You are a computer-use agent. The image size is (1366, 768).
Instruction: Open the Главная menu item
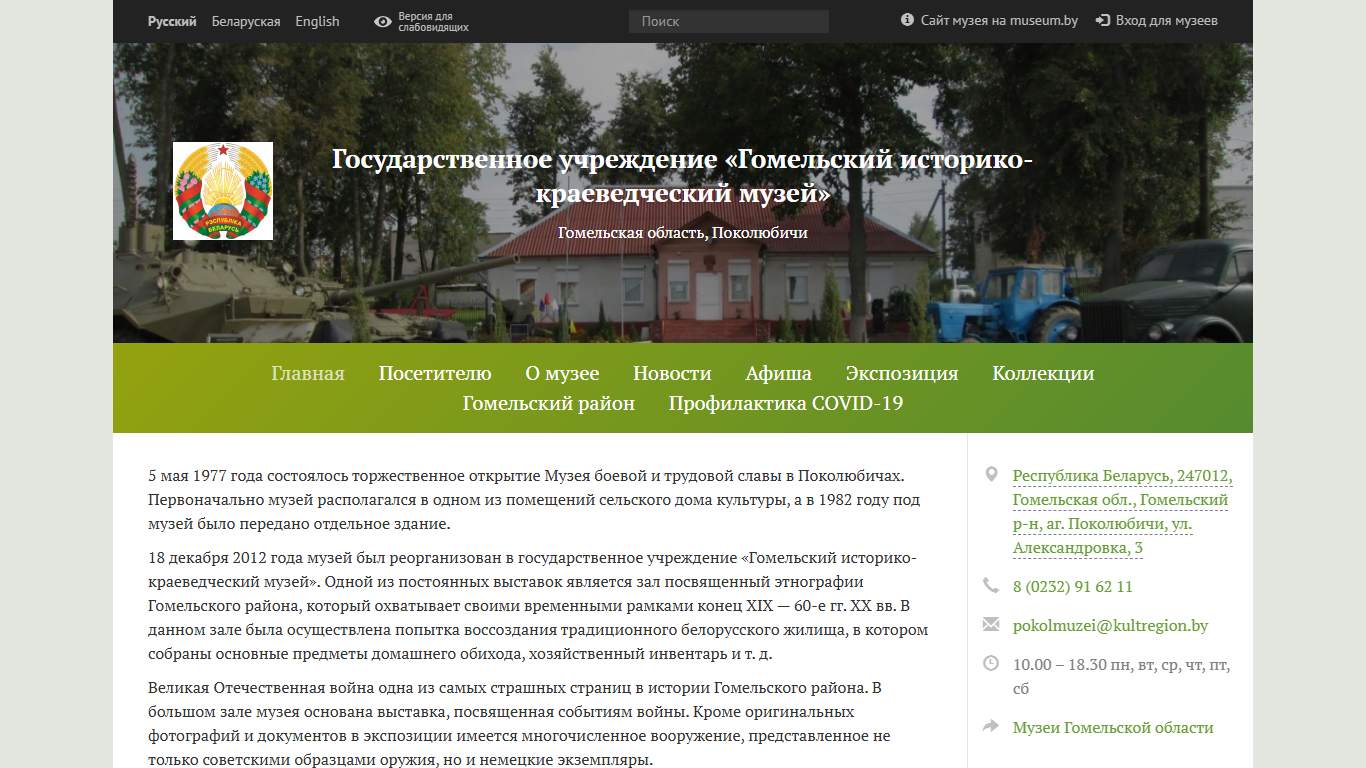[x=308, y=373]
